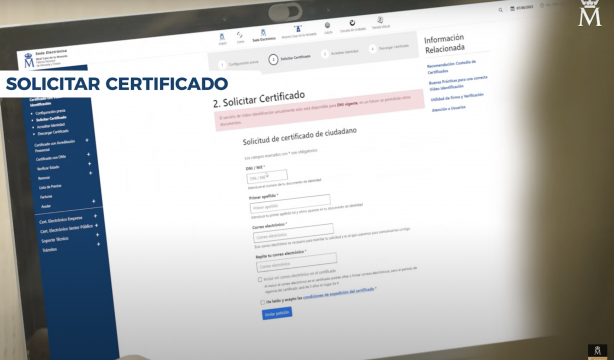Screen dimensions: 614x360
Task: Expand Certificado con Acreditación Presencial plus sign
Action: [87, 140]
